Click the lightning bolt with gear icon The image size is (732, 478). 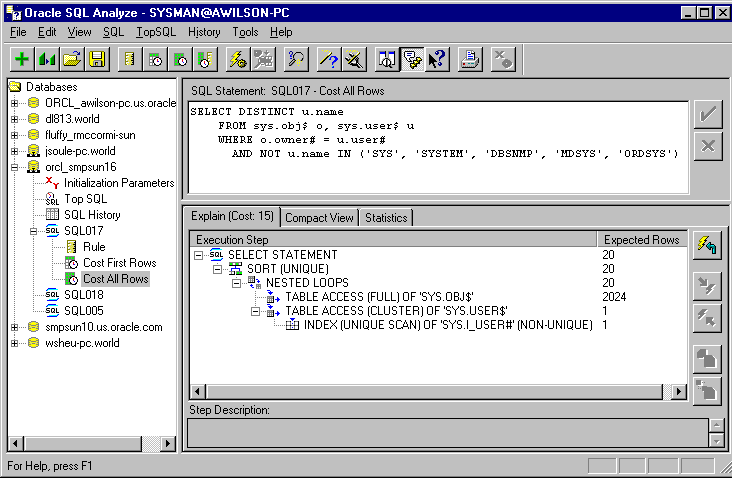238,59
